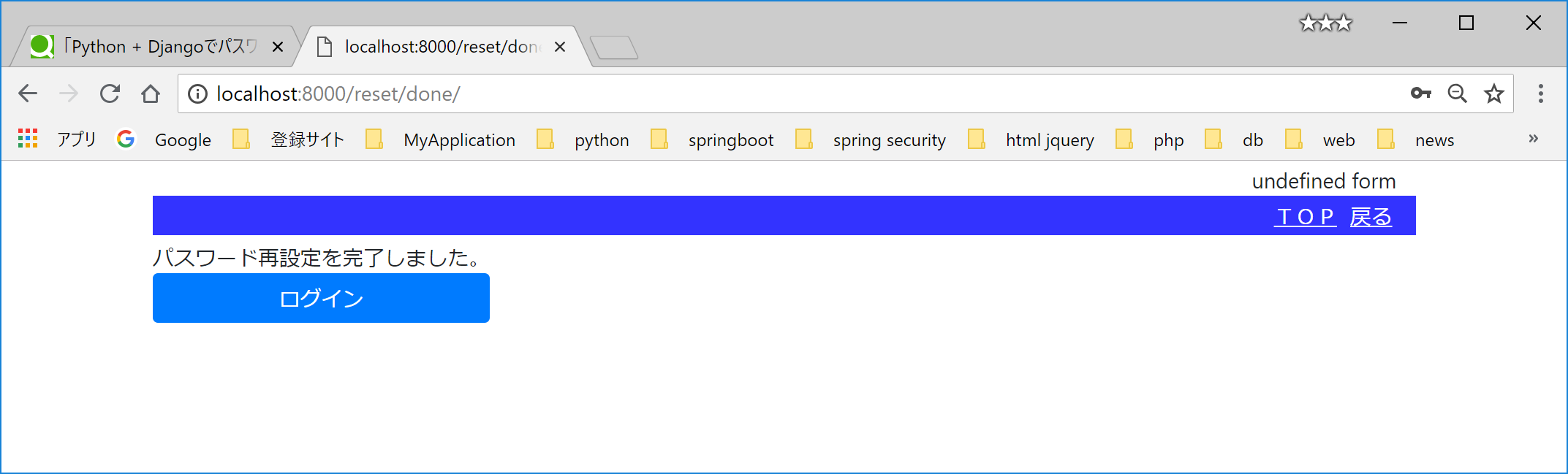This screenshot has height=474, width=1568.
Task: Click the zoom magnifier icon in address bar
Action: click(x=1458, y=93)
